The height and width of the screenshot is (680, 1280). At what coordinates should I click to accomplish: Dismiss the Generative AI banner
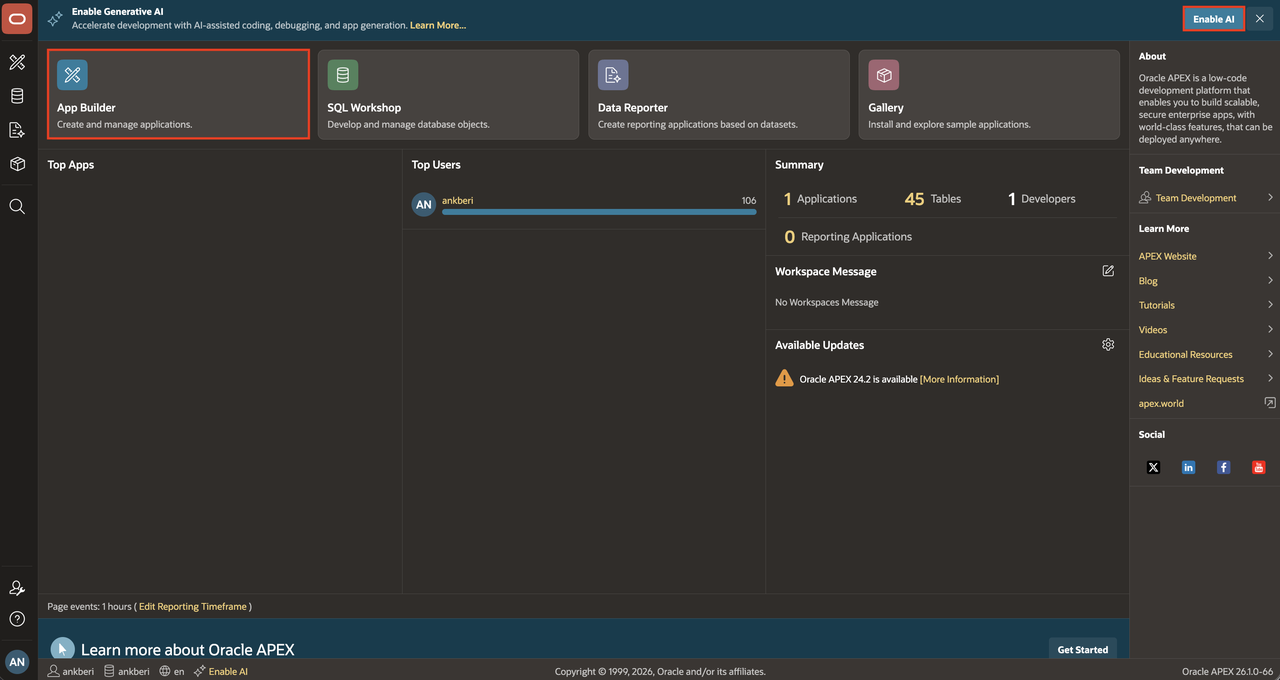pyautogui.click(x=1260, y=19)
